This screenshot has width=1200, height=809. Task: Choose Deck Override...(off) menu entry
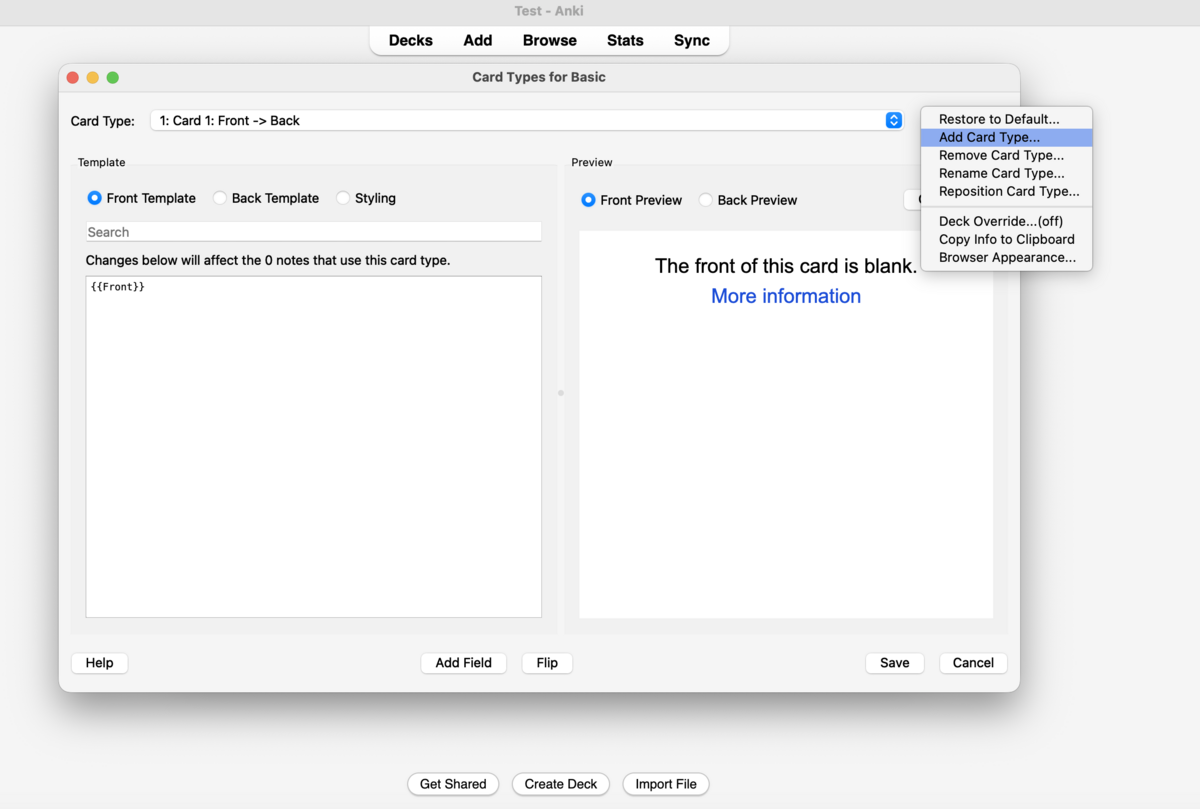tap(1006, 221)
